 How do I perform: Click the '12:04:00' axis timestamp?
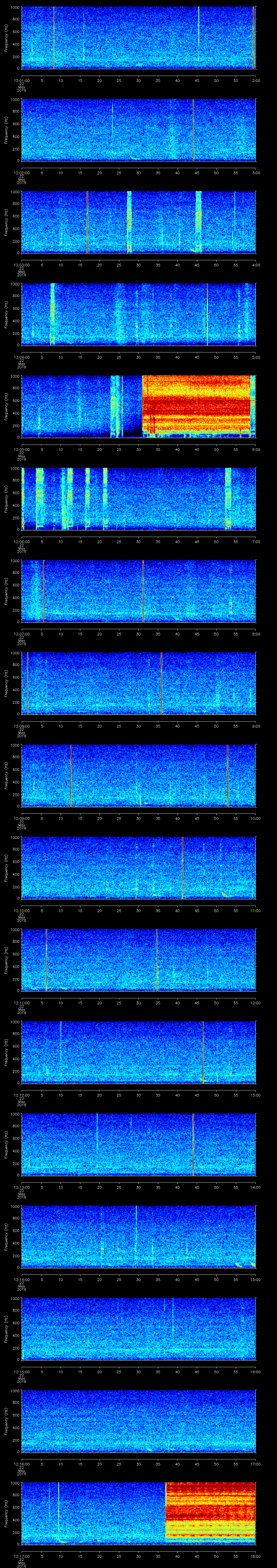tap(21, 357)
